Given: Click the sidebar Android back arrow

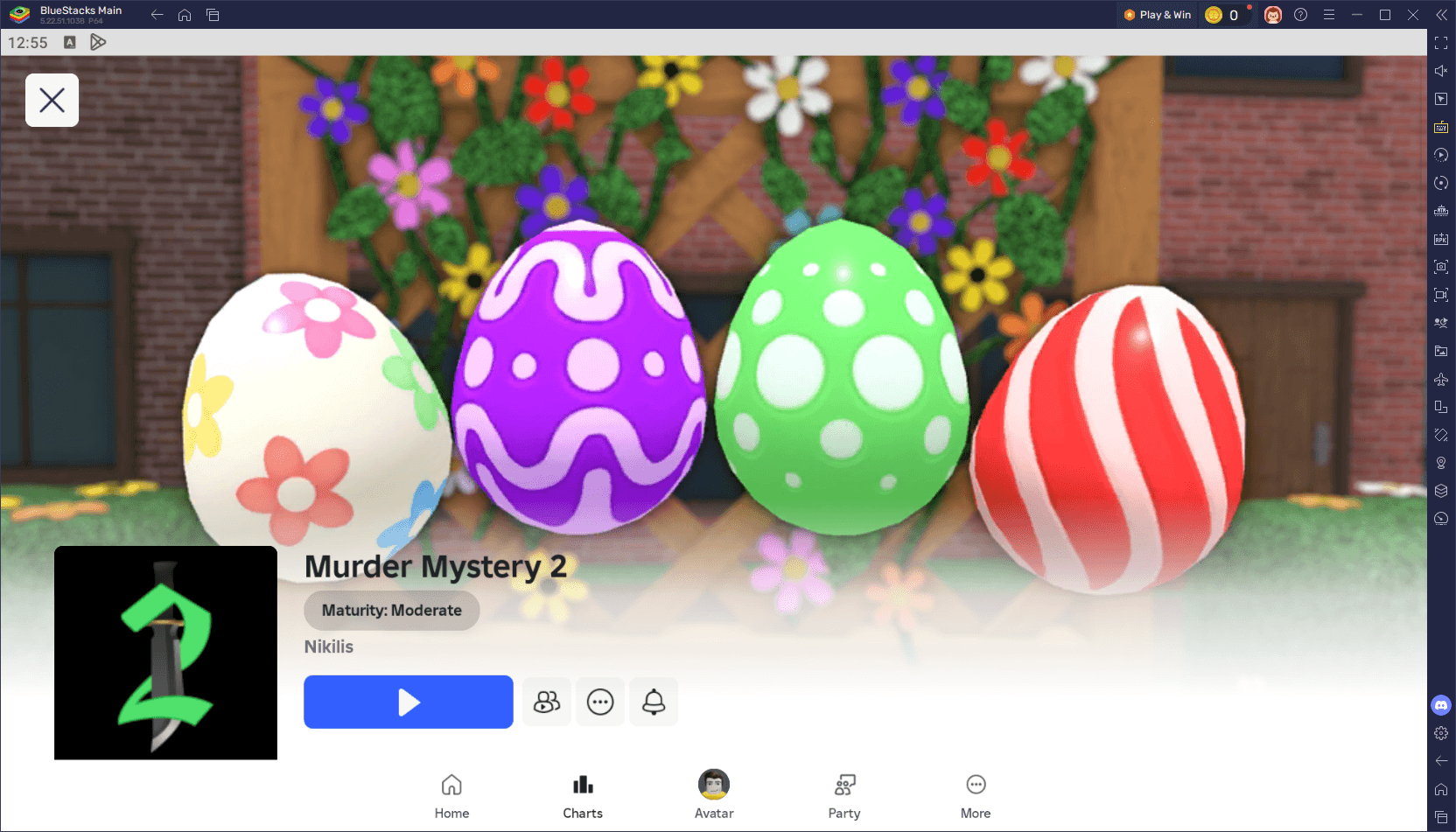Looking at the screenshot, I should coord(1441,761).
